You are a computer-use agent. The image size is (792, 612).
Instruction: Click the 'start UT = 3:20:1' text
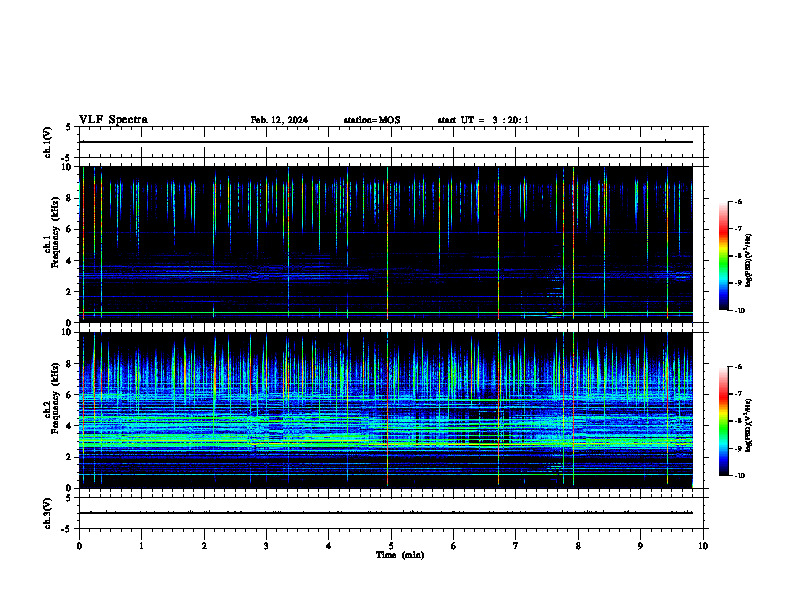[x=483, y=120]
